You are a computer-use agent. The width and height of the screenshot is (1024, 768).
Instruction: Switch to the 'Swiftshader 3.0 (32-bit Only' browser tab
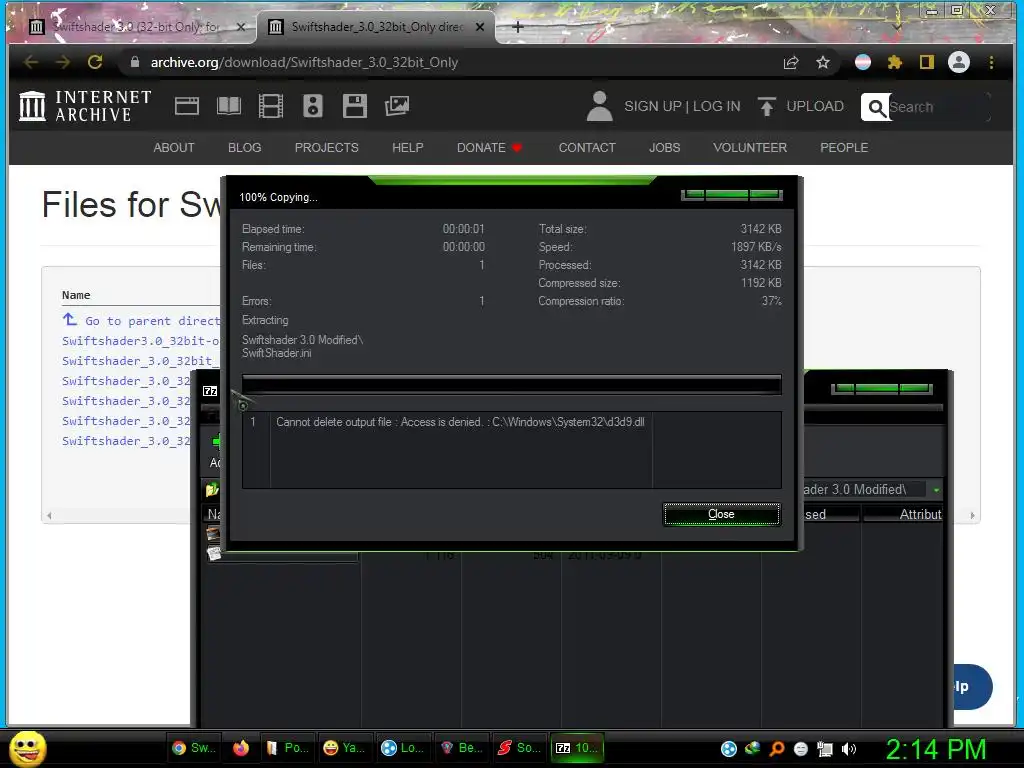(x=134, y=27)
